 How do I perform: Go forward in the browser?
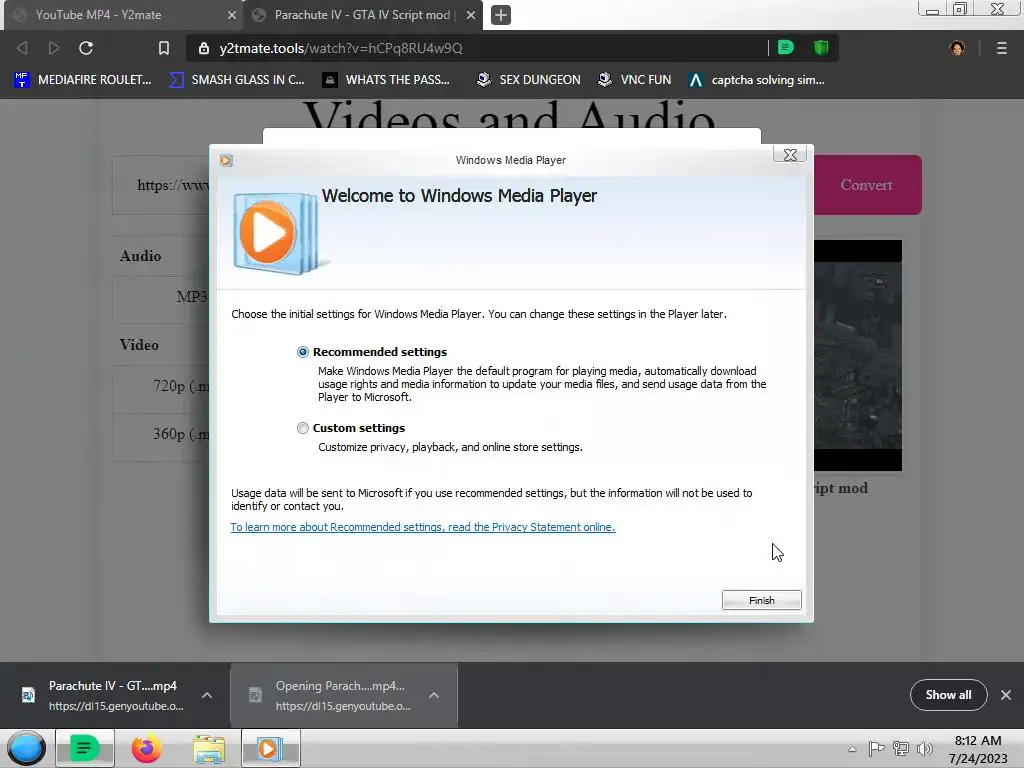tap(54, 48)
